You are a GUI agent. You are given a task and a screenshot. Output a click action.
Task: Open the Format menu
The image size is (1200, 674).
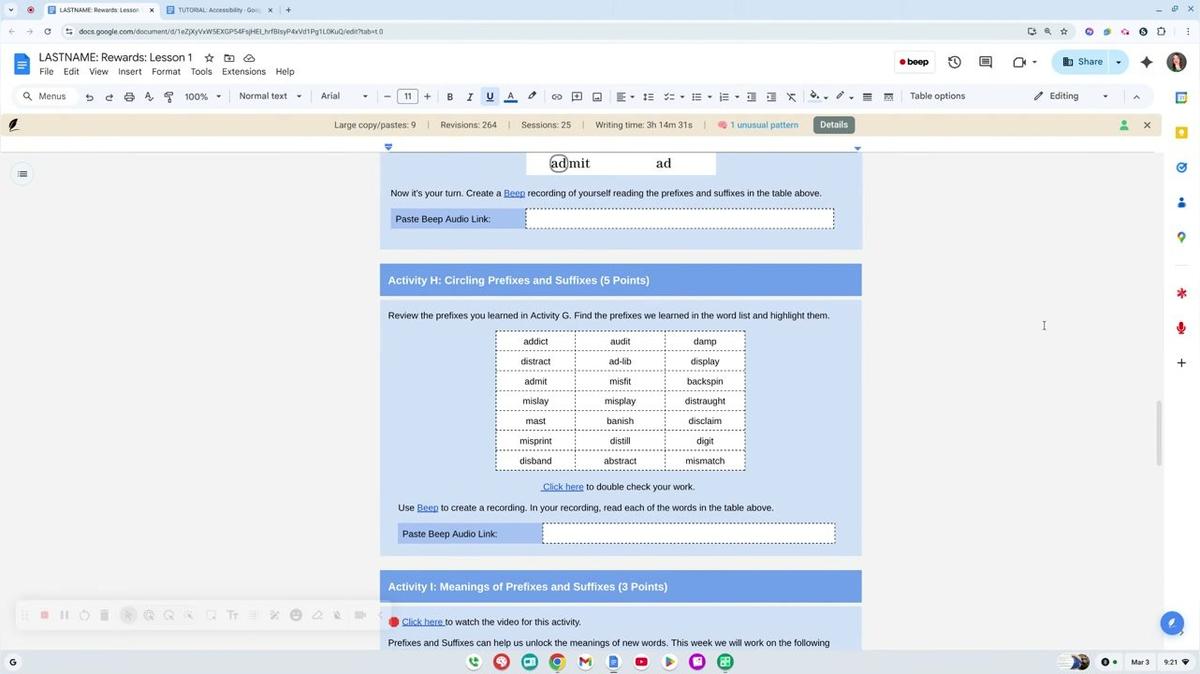click(166, 71)
